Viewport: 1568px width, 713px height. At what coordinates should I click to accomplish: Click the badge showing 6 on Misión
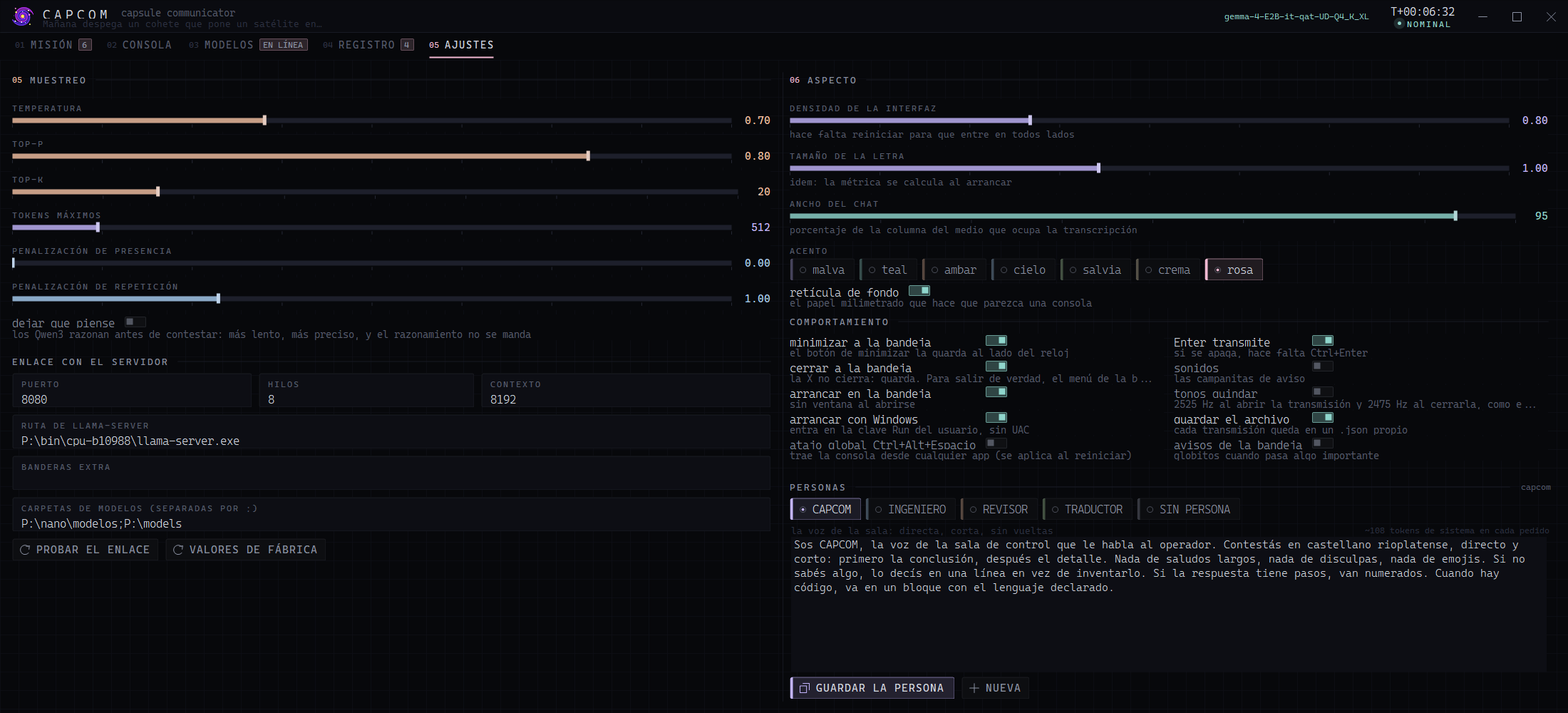85,45
